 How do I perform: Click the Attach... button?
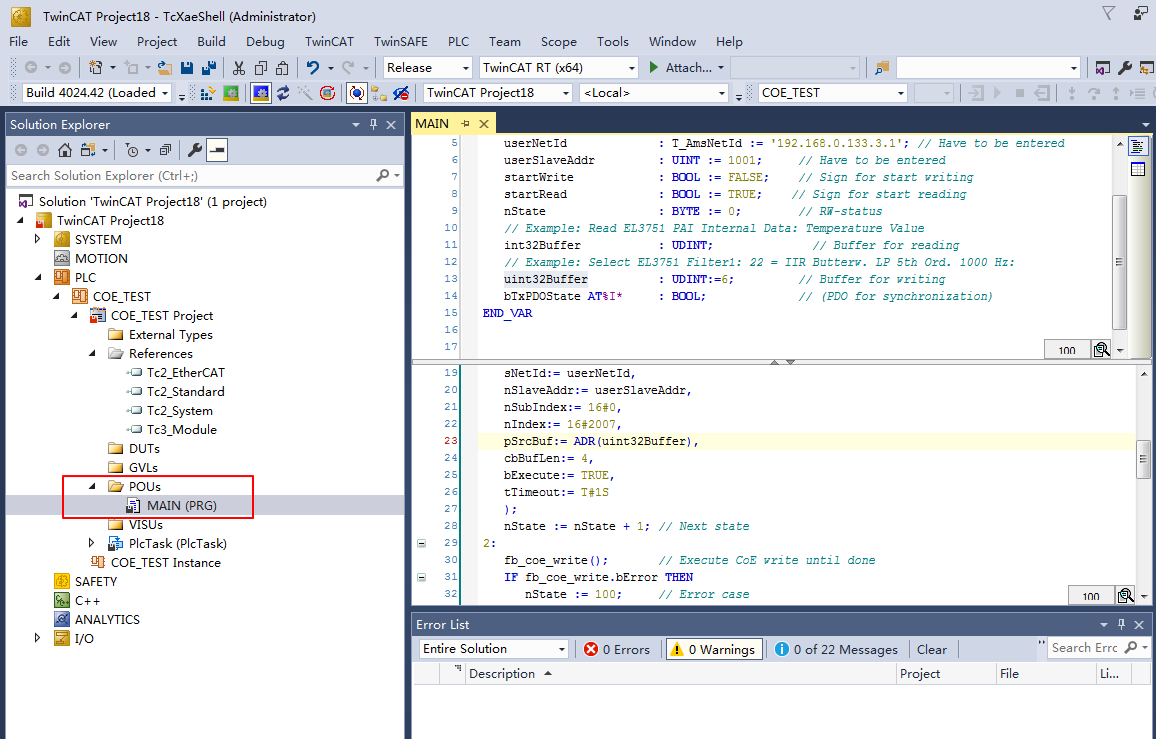coord(688,68)
